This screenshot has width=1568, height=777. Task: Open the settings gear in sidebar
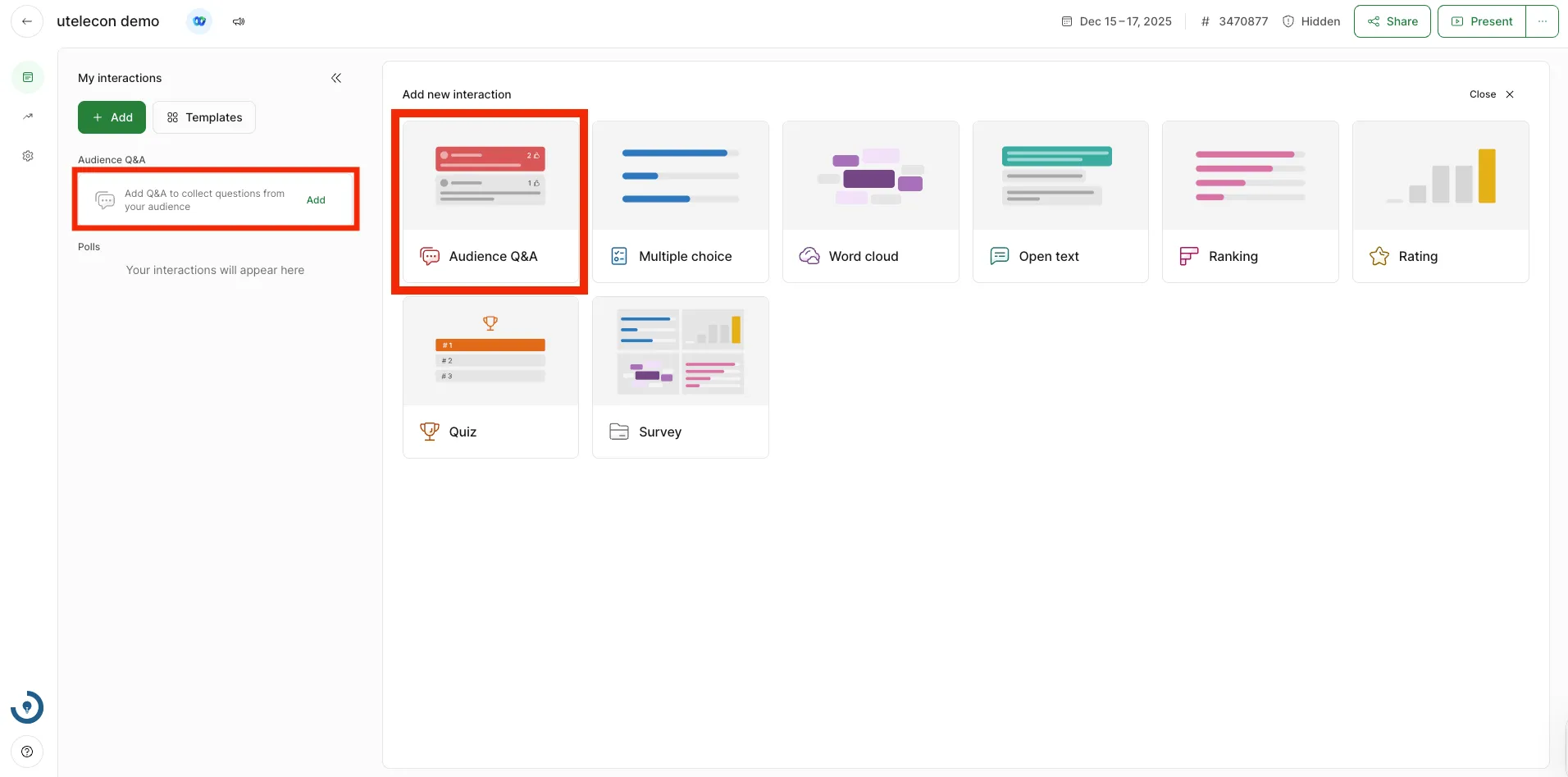28,156
